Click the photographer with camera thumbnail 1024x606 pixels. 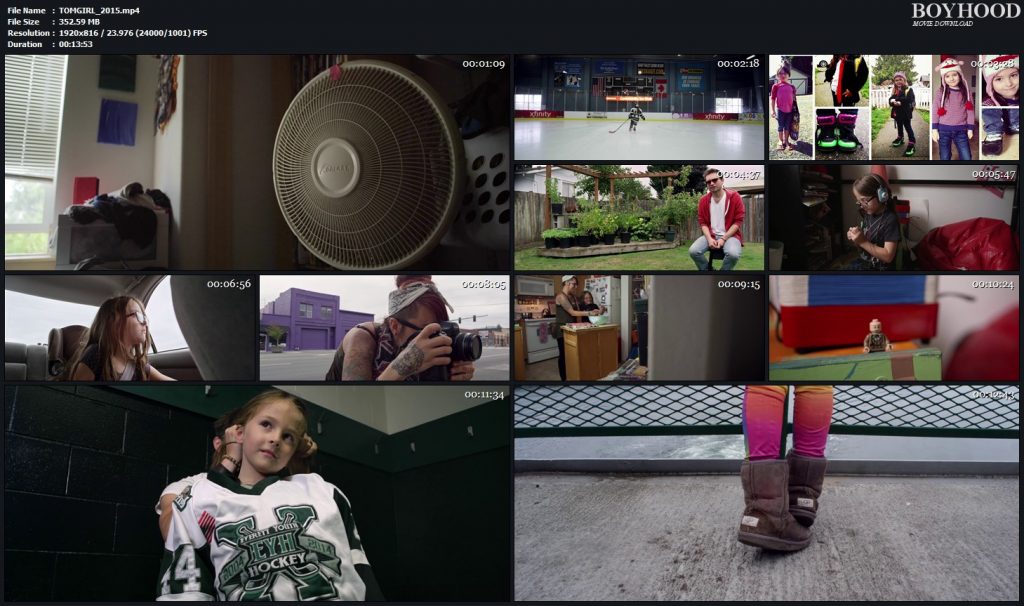click(x=384, y=328)
